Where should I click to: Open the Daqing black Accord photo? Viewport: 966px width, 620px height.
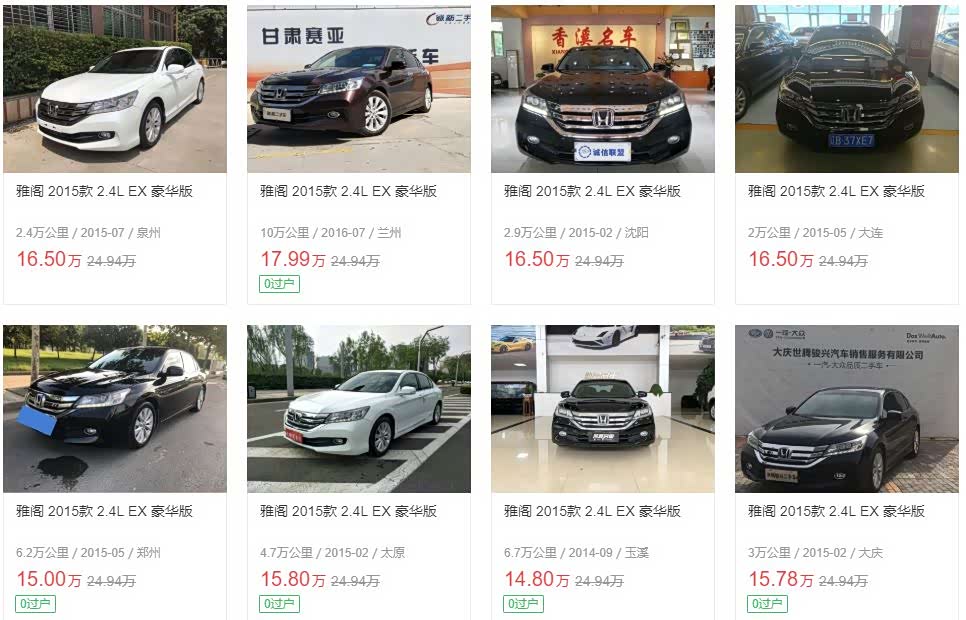pyautogui.click(x=846, y=409)
